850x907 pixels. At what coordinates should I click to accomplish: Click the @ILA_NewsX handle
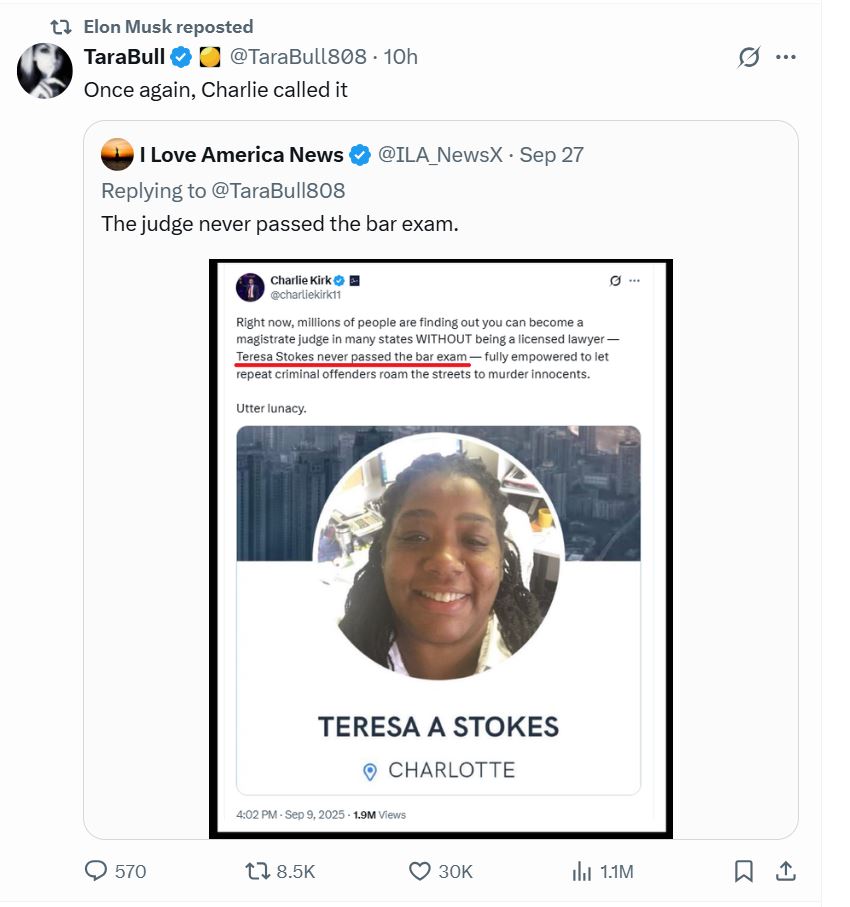point(439,155)
